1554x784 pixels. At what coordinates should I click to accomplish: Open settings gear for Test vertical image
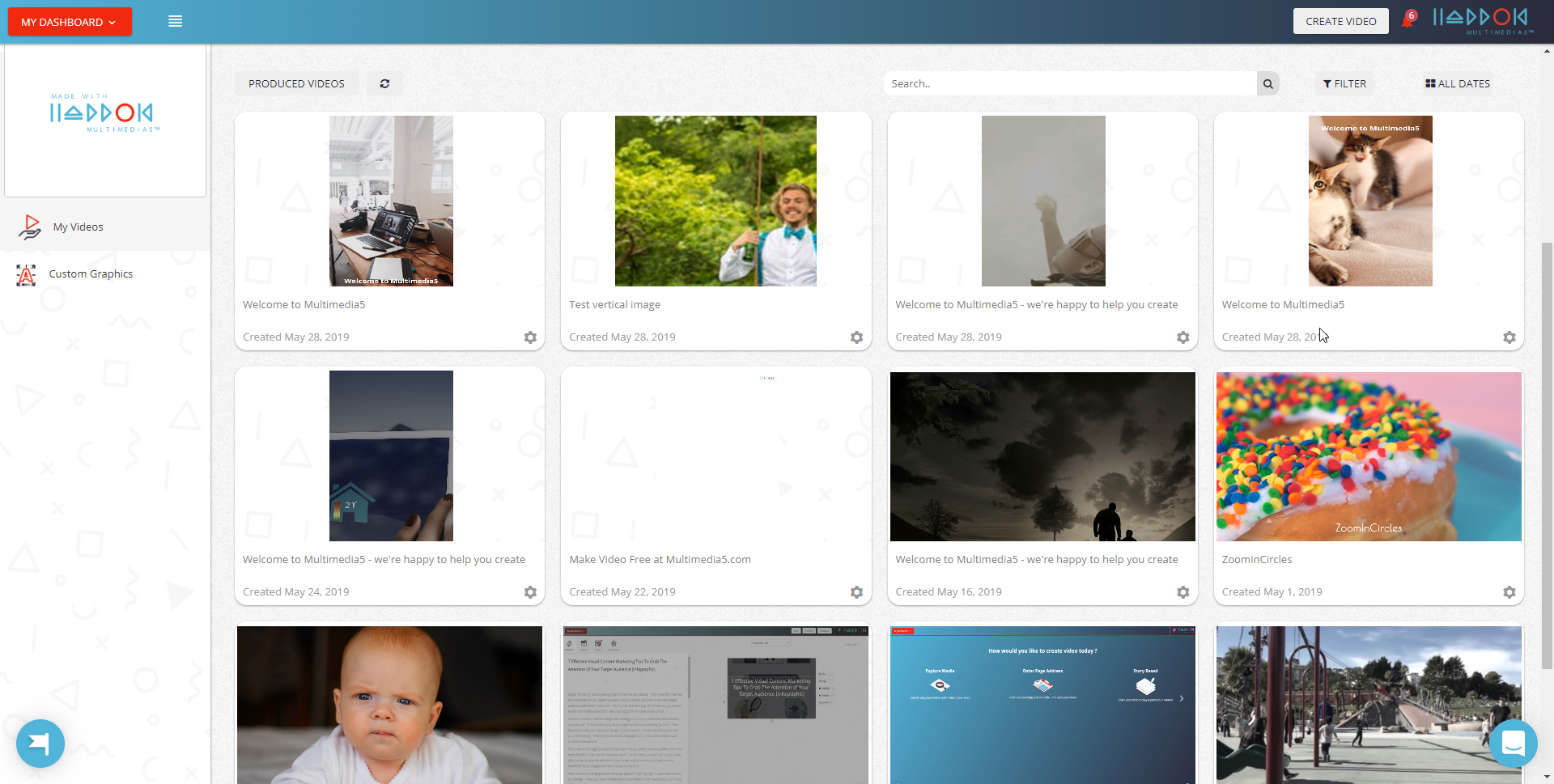(x=856, y=337)
